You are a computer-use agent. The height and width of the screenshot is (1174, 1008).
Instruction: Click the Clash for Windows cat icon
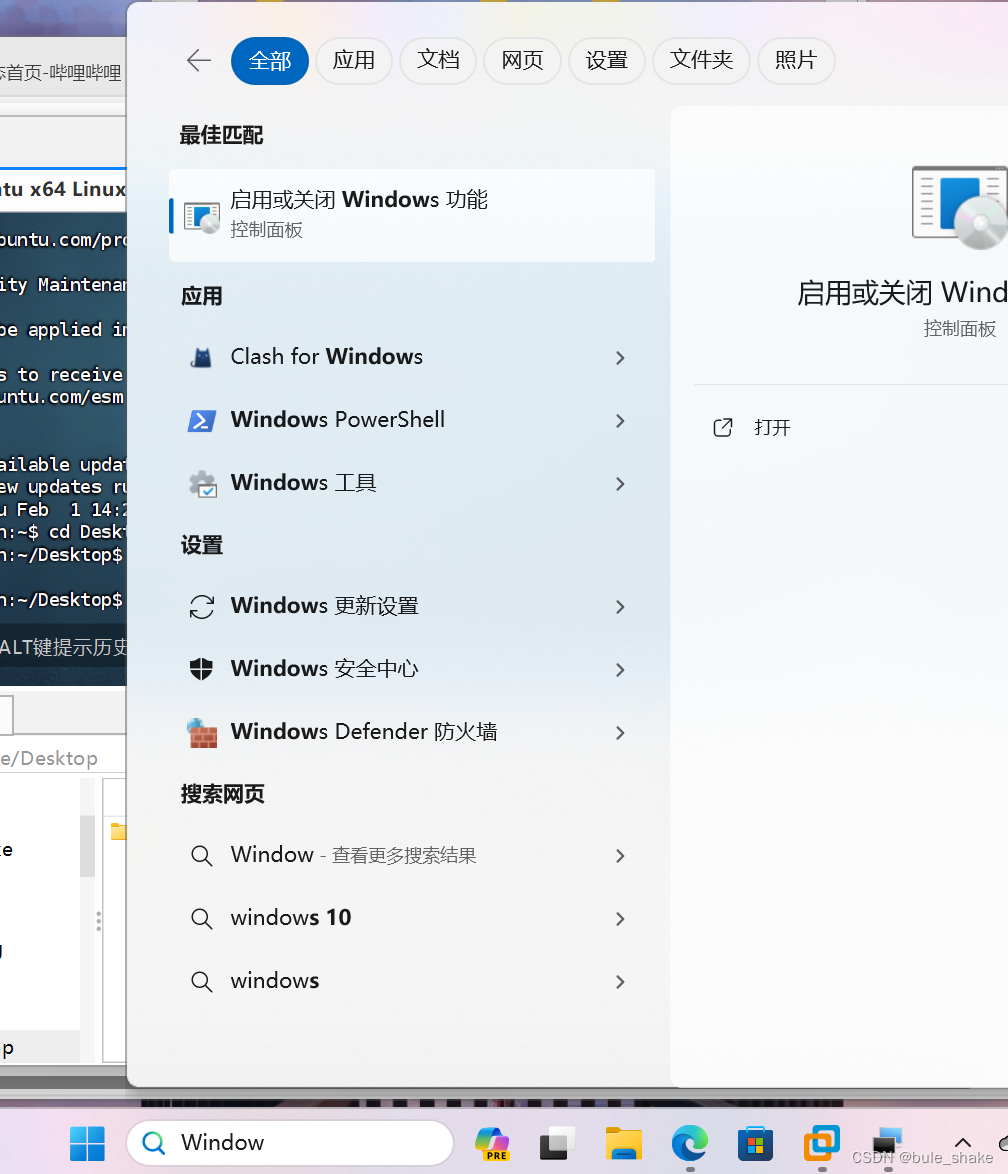coord(201,357)
